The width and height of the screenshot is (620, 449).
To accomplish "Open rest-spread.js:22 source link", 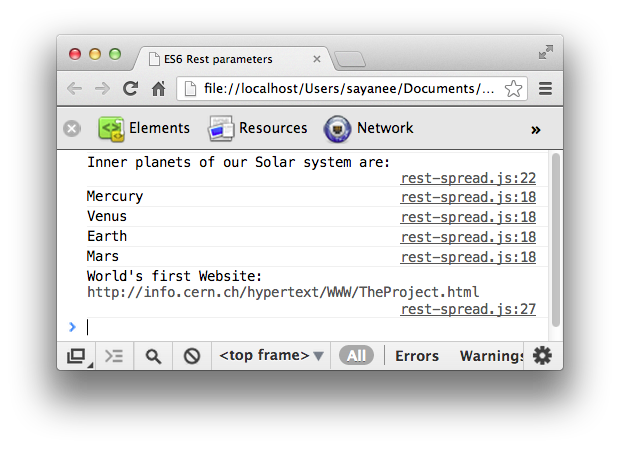I will tap(468, 180).
